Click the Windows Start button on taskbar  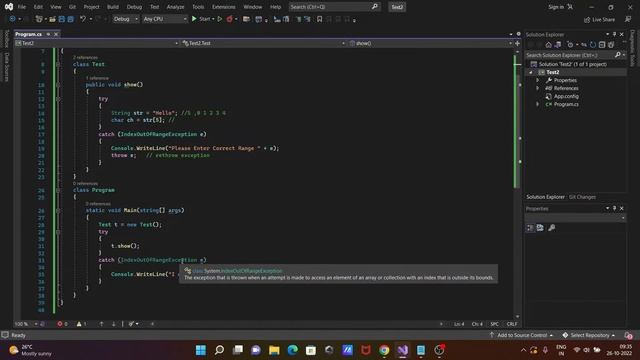point(201,350)
